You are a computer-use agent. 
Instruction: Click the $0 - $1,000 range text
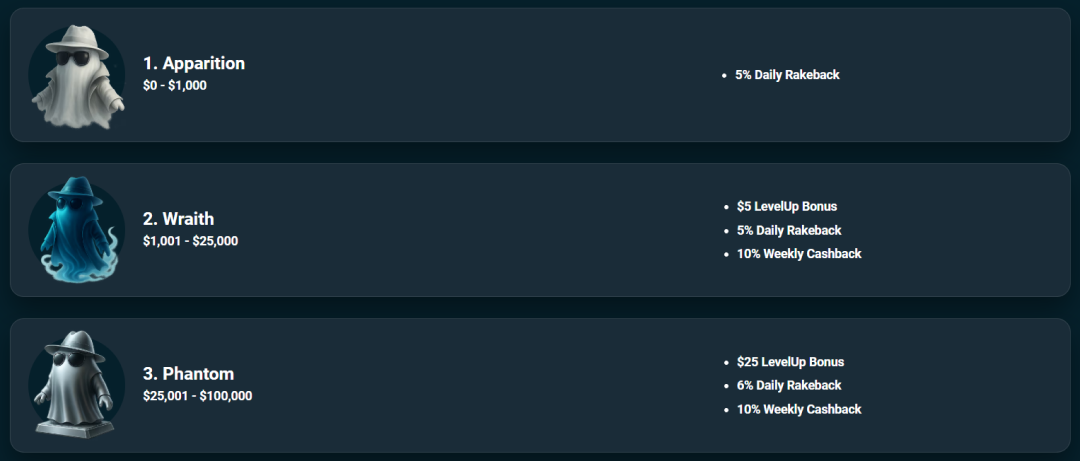[x=175, y=86]
